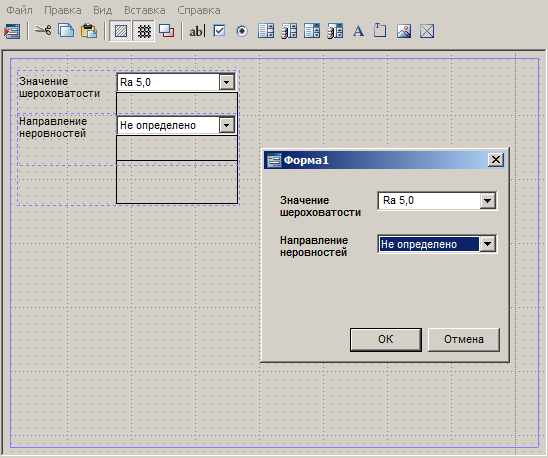Select the Направление неровностей label in designer
This screenshot has width=548, height=458.
click(53, 127)
